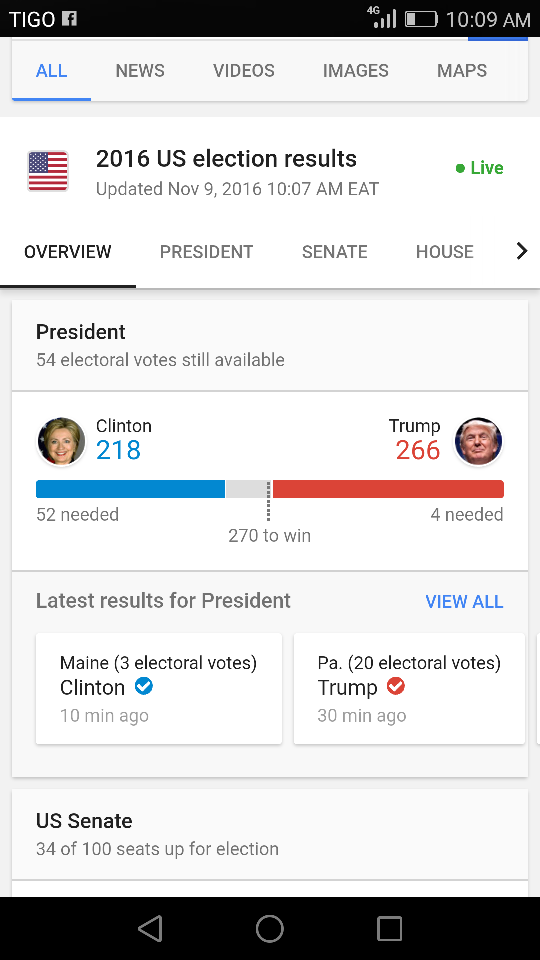Tap the Android home circle icon

point(269,928)
